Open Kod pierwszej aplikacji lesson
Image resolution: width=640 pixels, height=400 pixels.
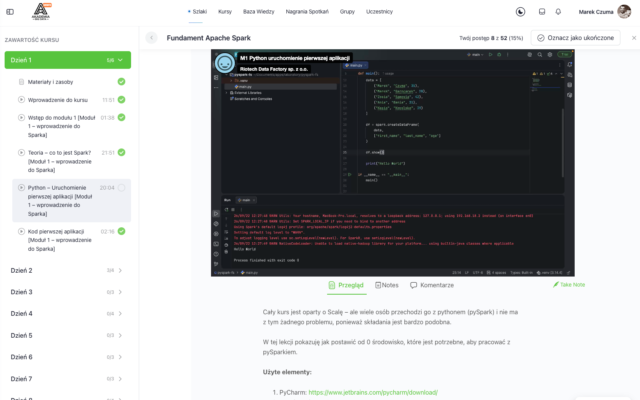click(60, 240)
